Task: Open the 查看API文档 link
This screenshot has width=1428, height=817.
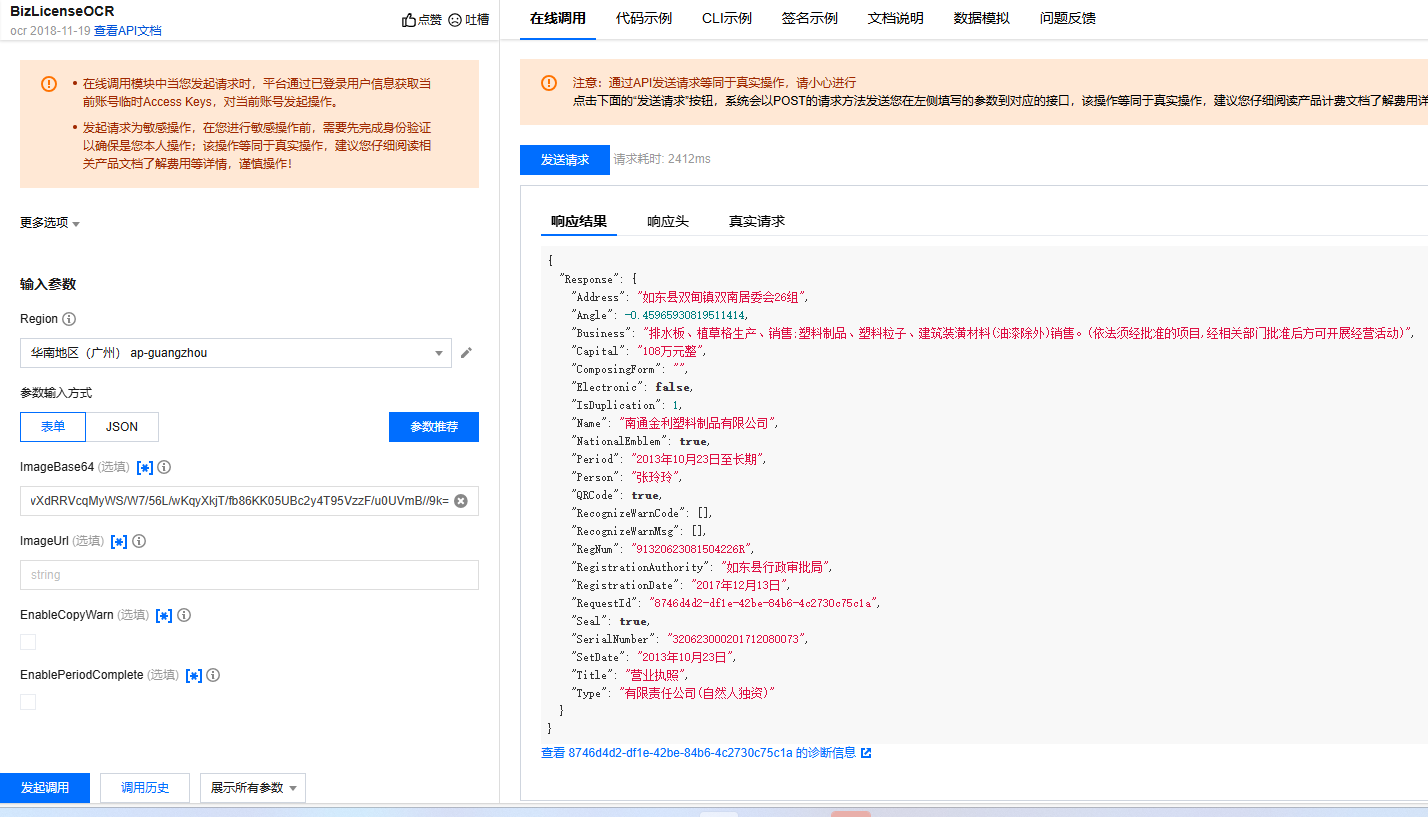Action: coord(128,31)
